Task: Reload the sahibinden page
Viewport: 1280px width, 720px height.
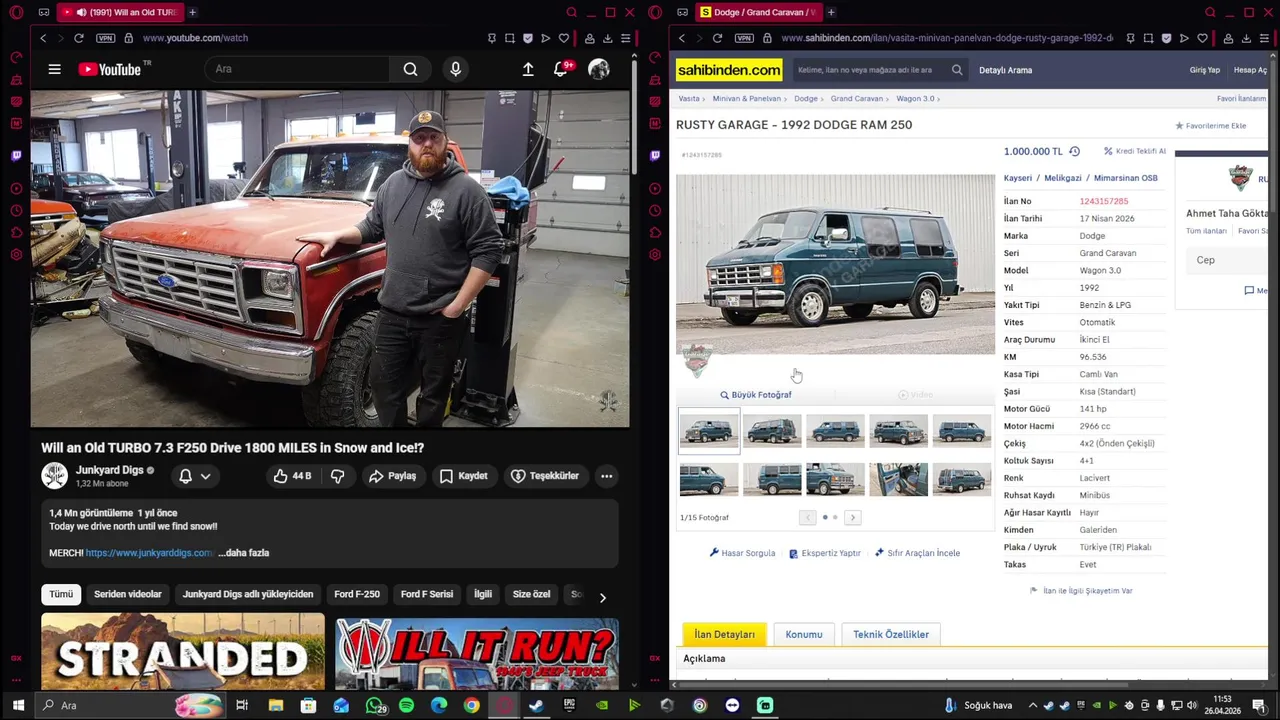Action: [717, 38]
